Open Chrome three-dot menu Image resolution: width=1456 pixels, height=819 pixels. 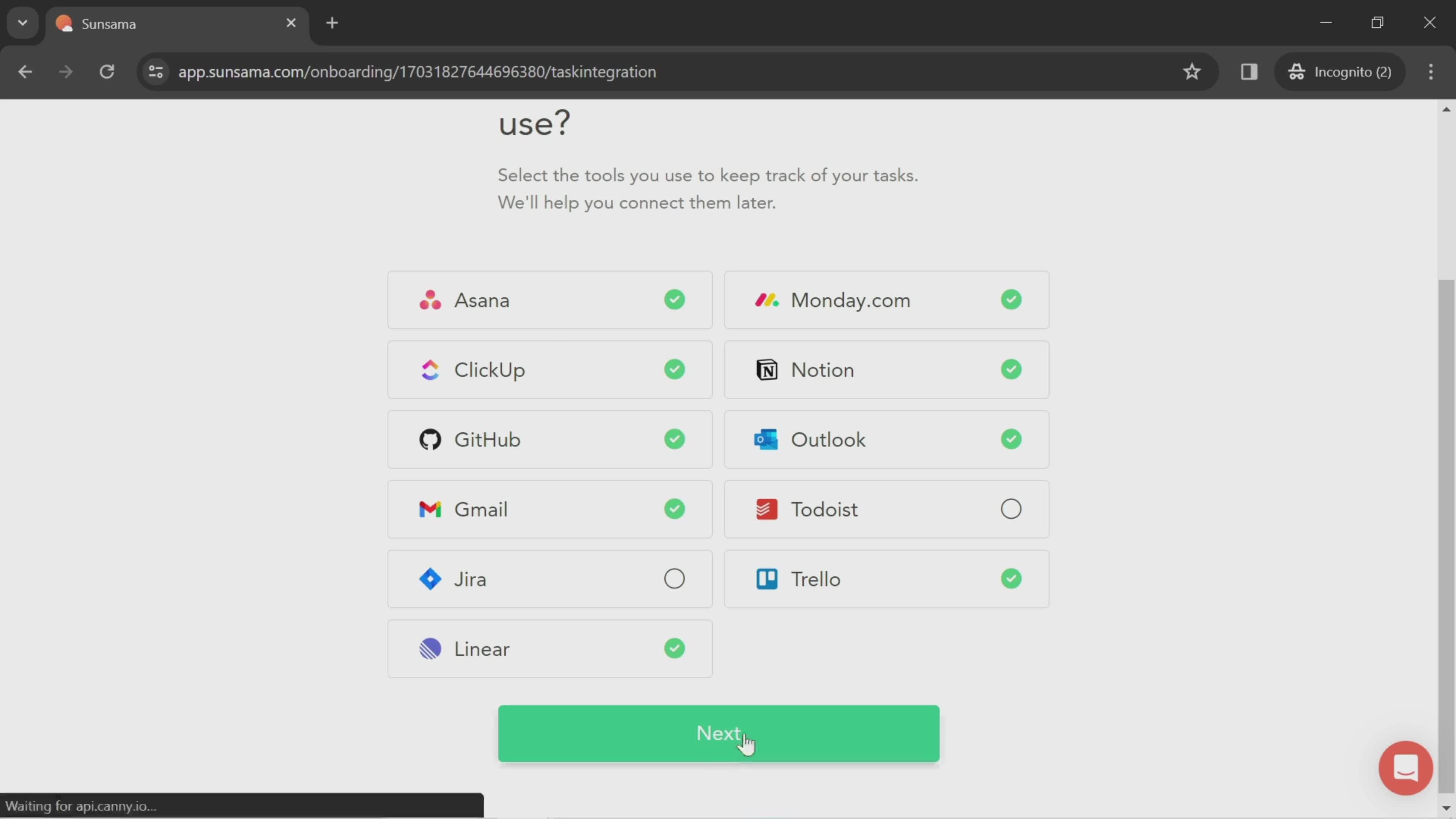1431,72
